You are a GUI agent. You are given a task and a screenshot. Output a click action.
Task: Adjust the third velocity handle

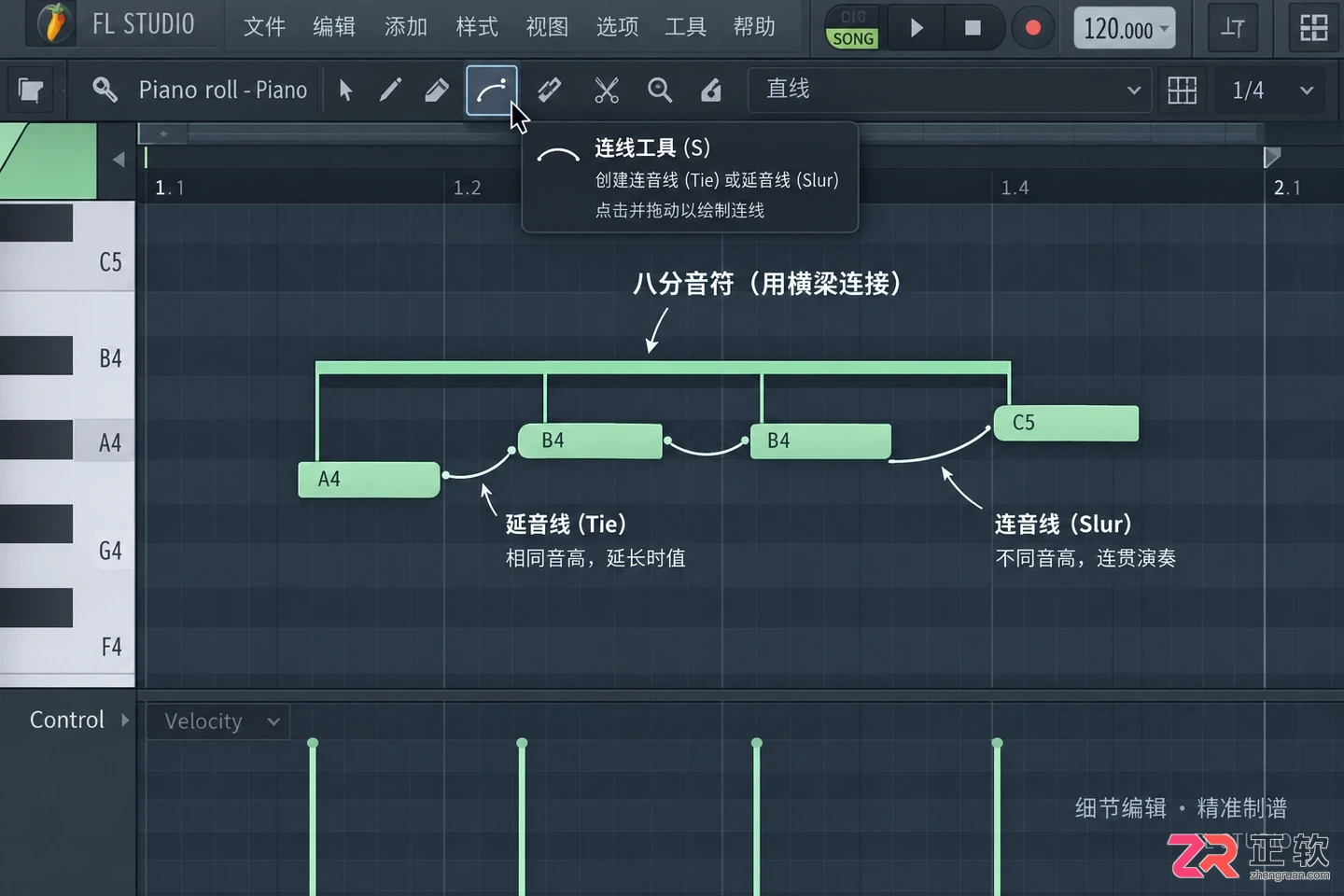(x=757, y=744)
